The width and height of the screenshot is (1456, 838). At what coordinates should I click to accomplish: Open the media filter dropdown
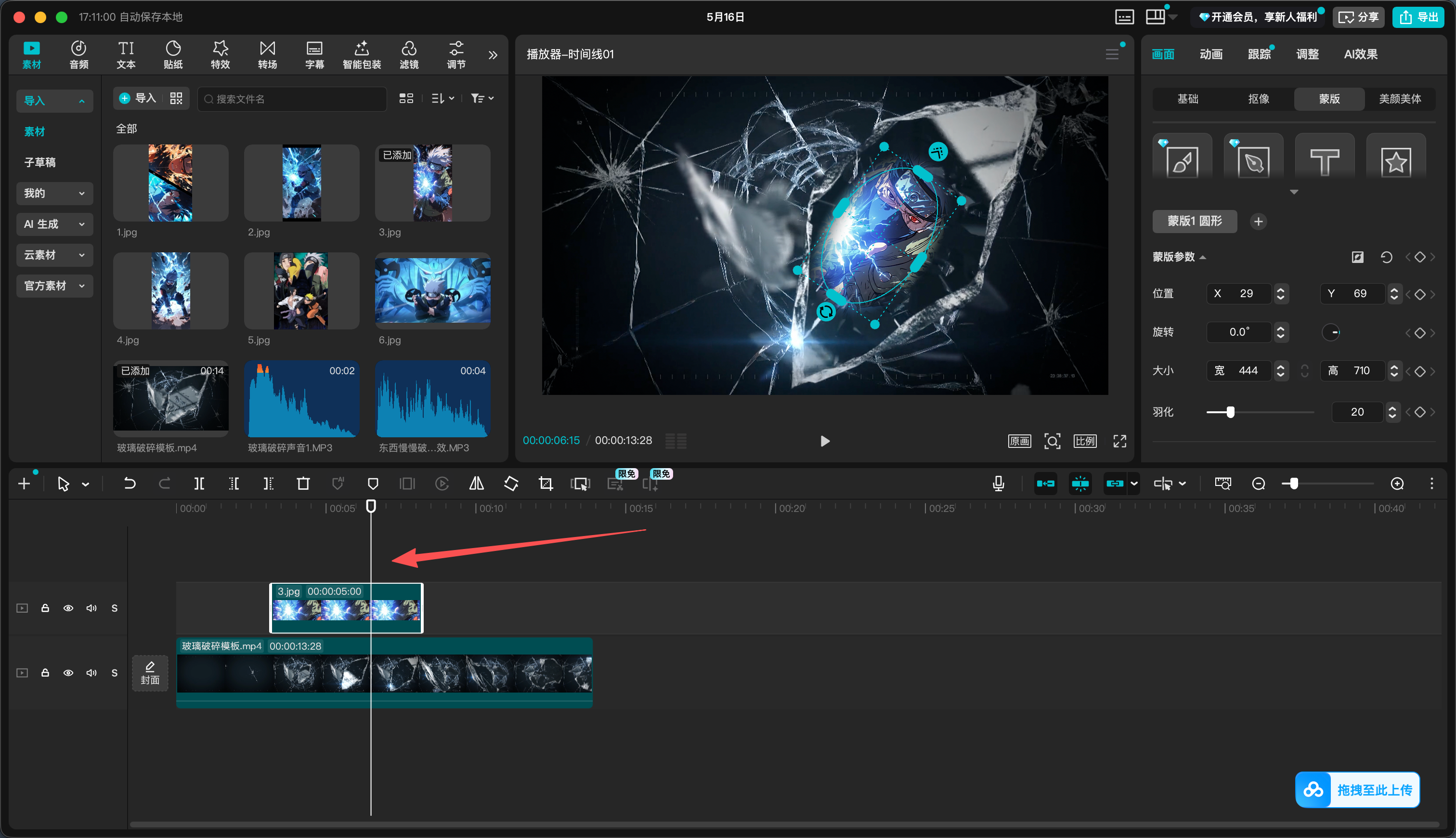tap(482, 98)
